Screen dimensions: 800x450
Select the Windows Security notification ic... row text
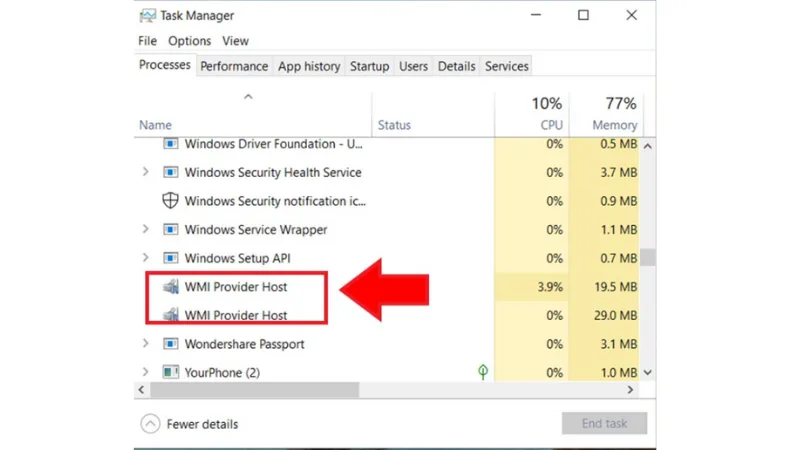point(275,201)
